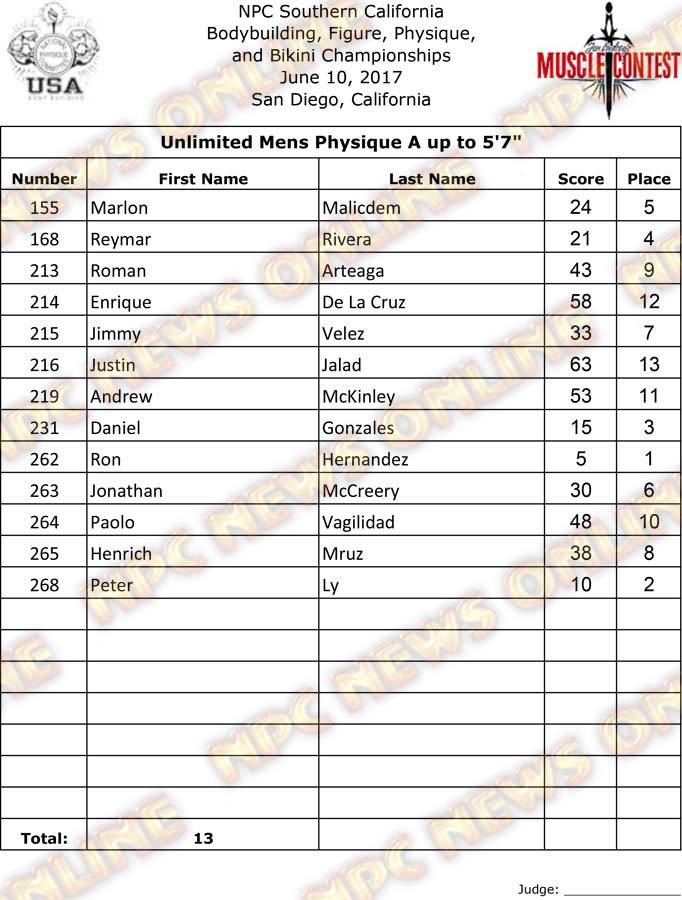Select competitor number 216 cell
This screenshot has height=900, width=682.
[44, 365]
